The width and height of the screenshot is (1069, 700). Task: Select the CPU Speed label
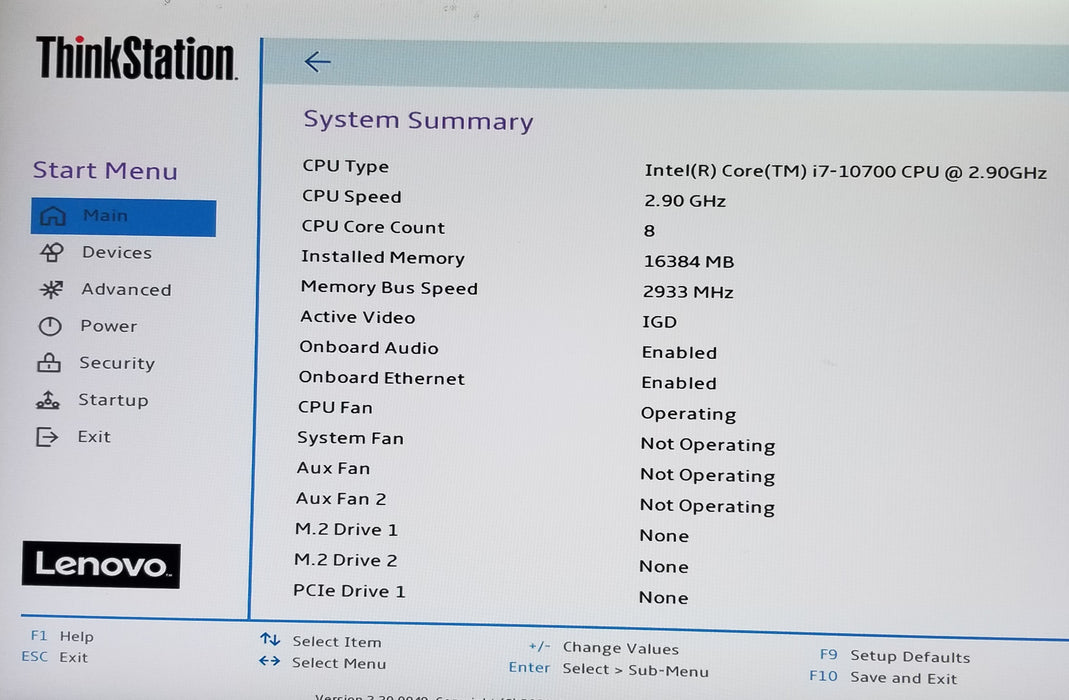[x=352, y=197]
